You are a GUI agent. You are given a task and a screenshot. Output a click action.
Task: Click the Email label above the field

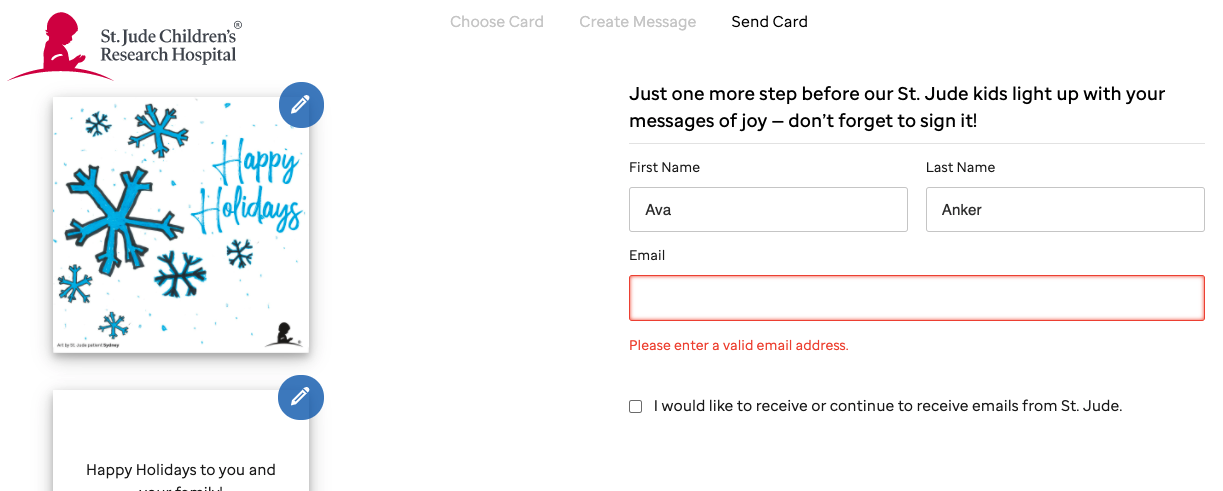point(647,255)
